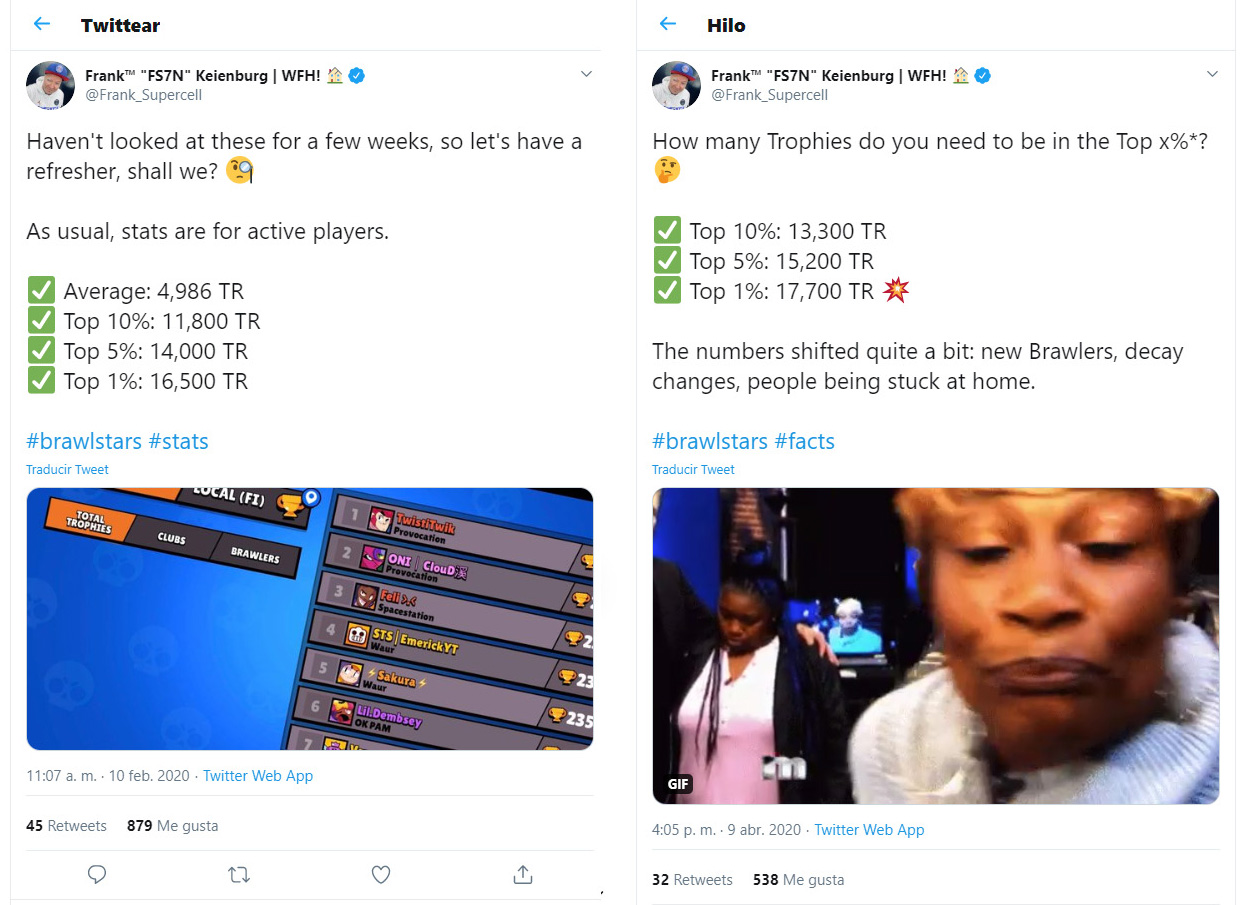Viewport: 1259px width, 905px height.
Task: Open Frank's avatar in left tweet
Action: click(50, 85)
